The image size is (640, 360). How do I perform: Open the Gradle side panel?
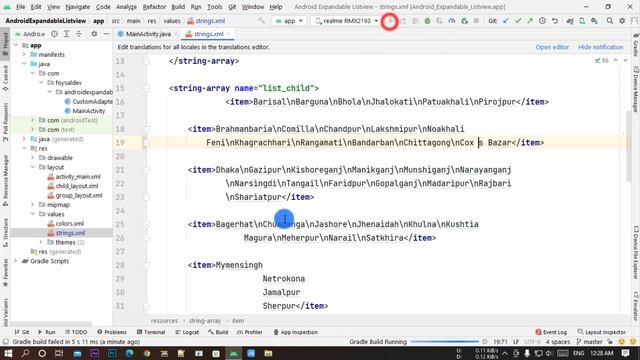(x=636, y=45)
